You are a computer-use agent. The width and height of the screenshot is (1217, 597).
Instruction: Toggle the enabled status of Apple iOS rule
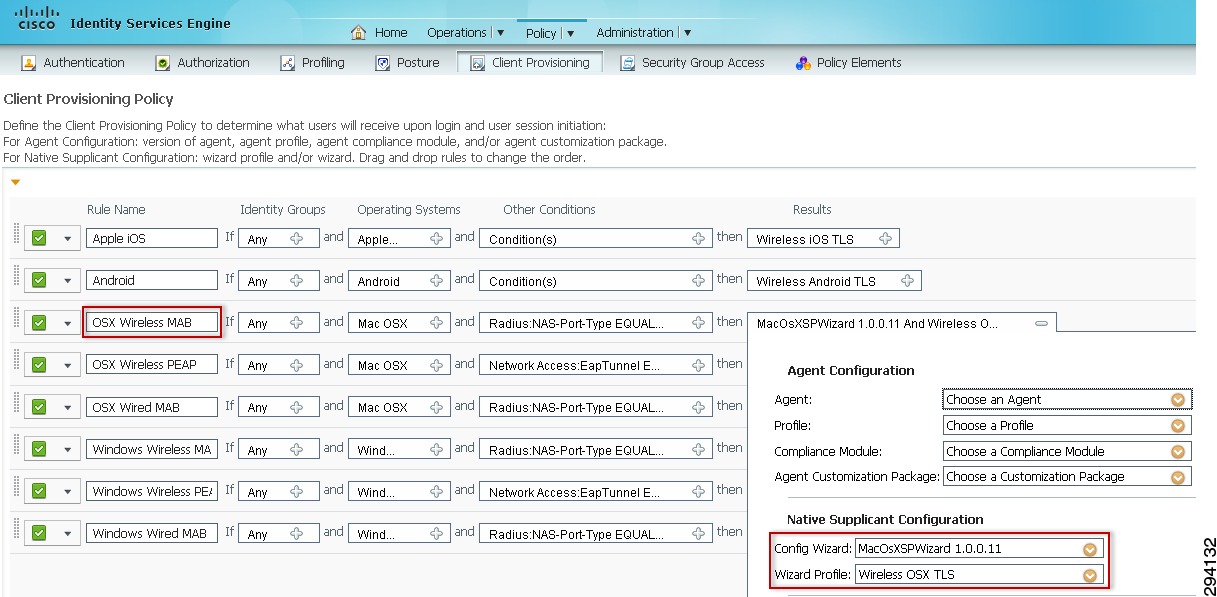point(39,238)
